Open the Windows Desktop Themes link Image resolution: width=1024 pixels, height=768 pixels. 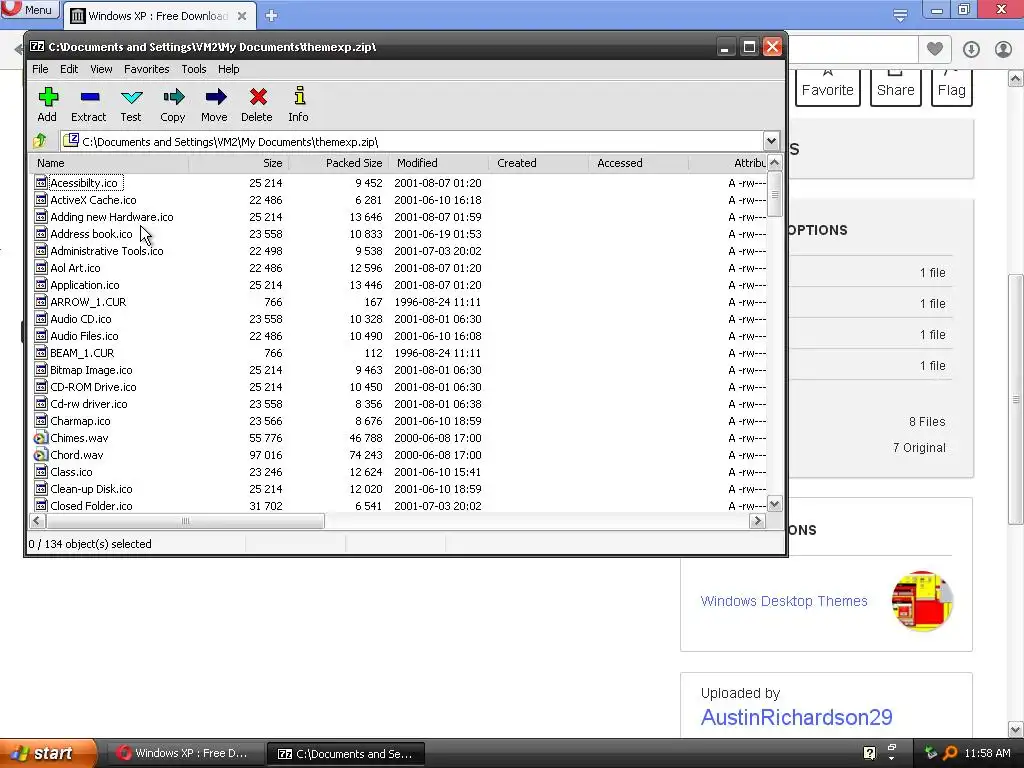pyautogui.click(x=784, y=601)
